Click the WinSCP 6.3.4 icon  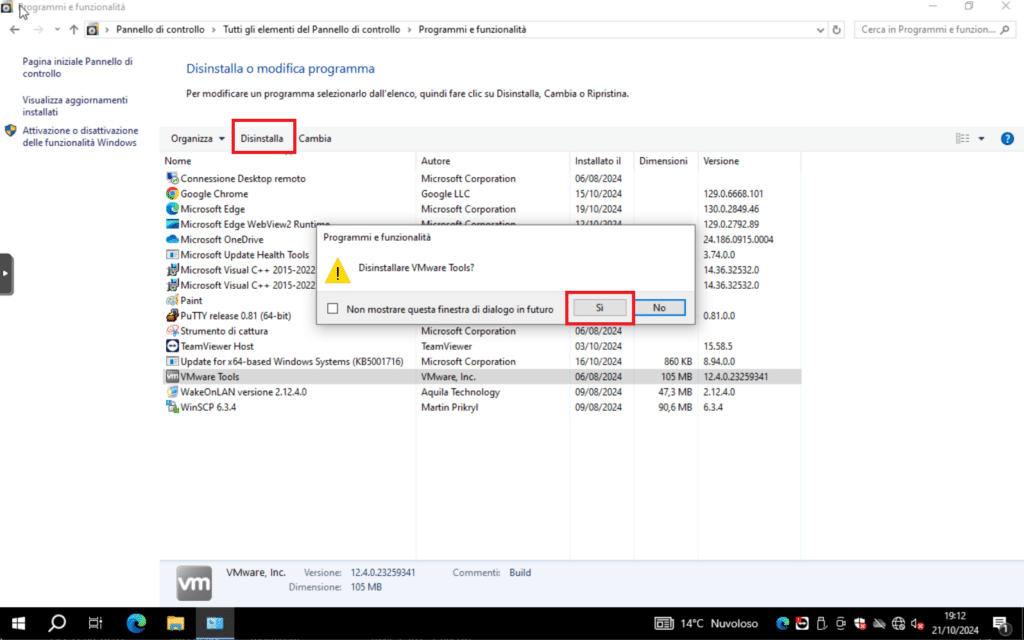[172, 407]
